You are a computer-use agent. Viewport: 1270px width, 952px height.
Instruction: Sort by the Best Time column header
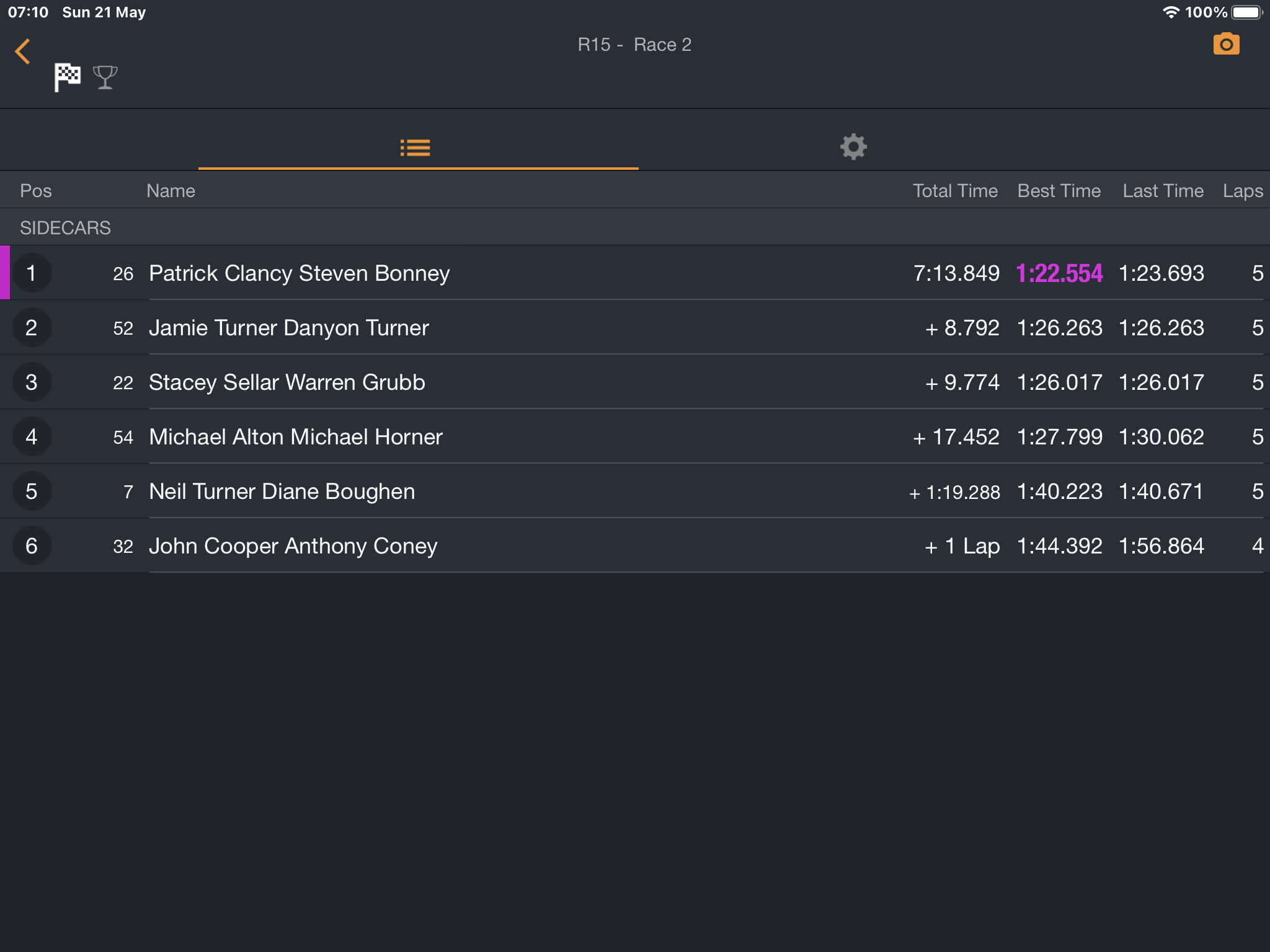pos(1059,191)
